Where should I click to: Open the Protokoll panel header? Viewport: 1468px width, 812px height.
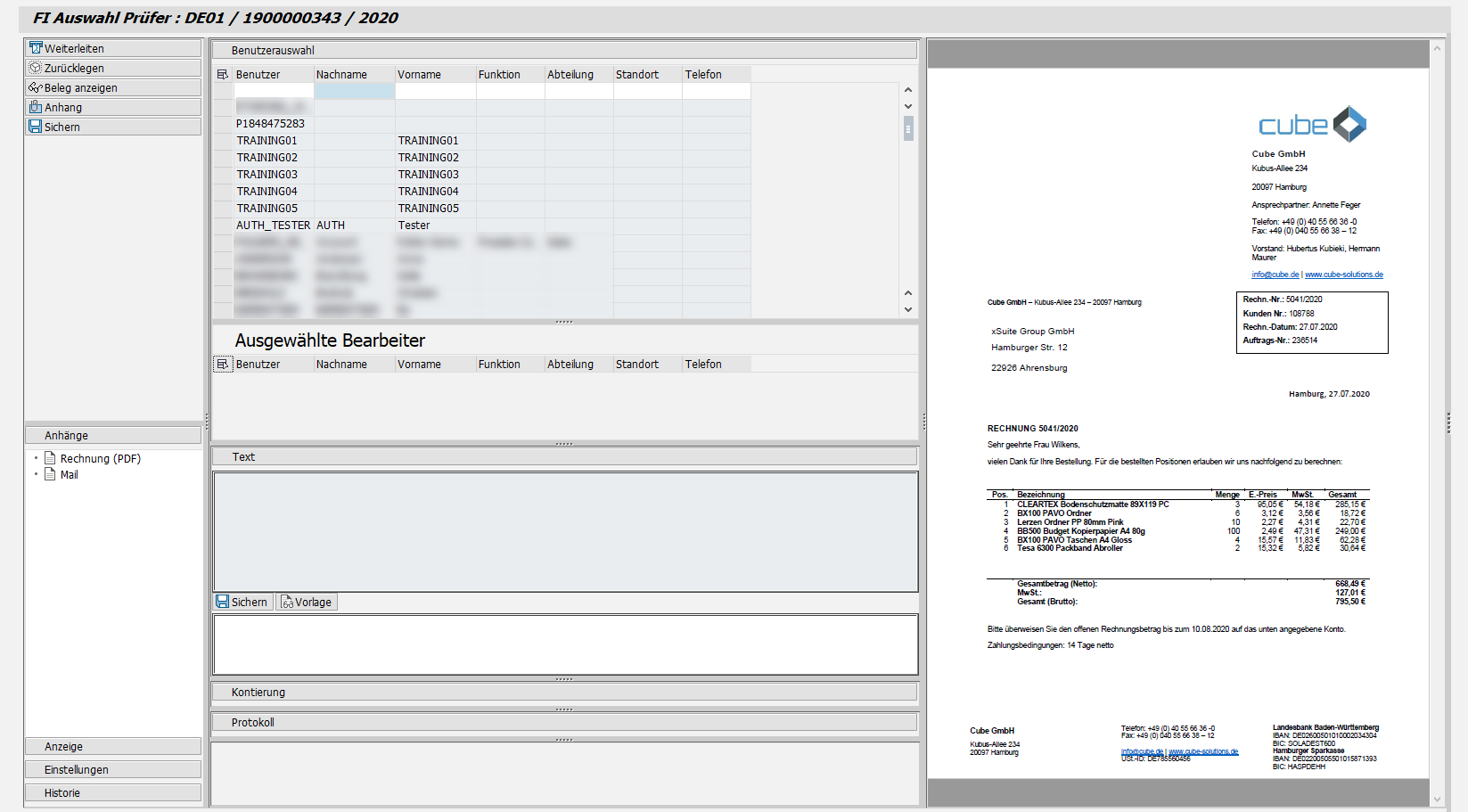click(x=564, y=723)
